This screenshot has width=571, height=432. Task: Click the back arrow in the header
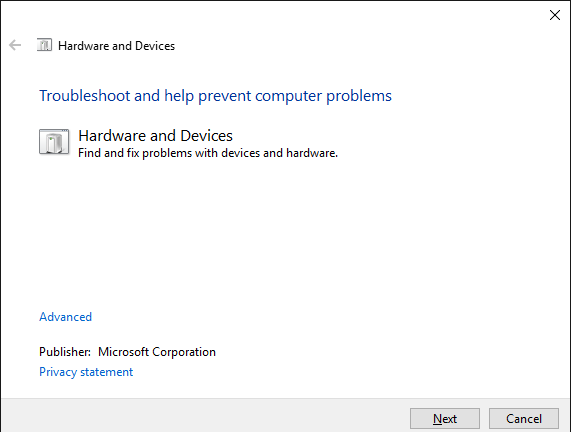(15, 45)
